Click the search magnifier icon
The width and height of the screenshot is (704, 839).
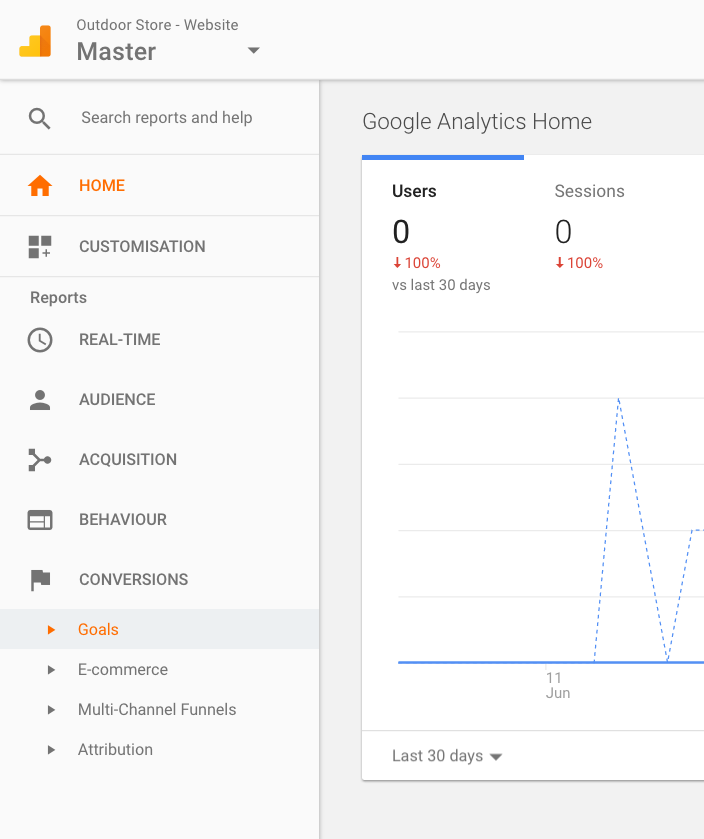click(x=39, y=117)
